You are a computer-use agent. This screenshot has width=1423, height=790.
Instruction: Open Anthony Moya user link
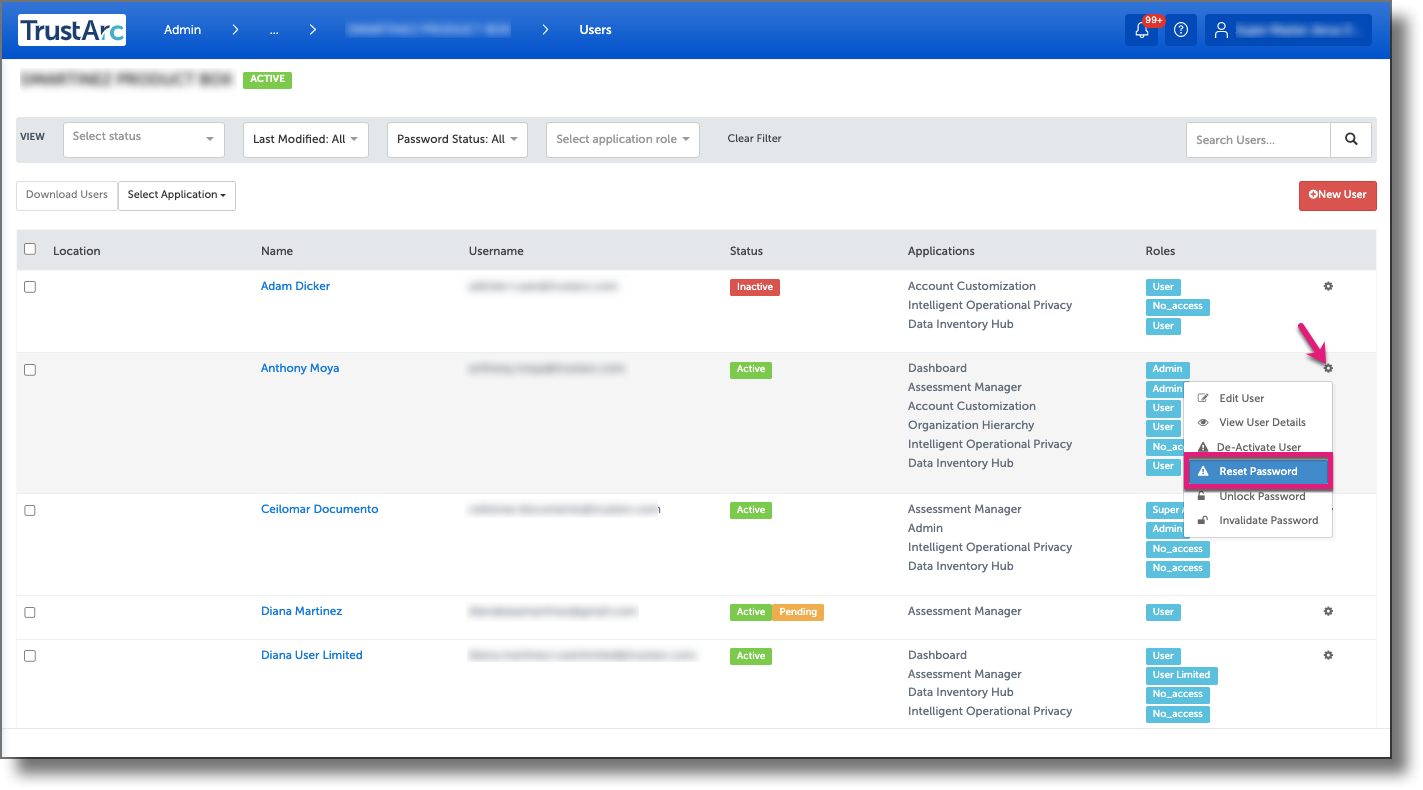coord(300,368)
